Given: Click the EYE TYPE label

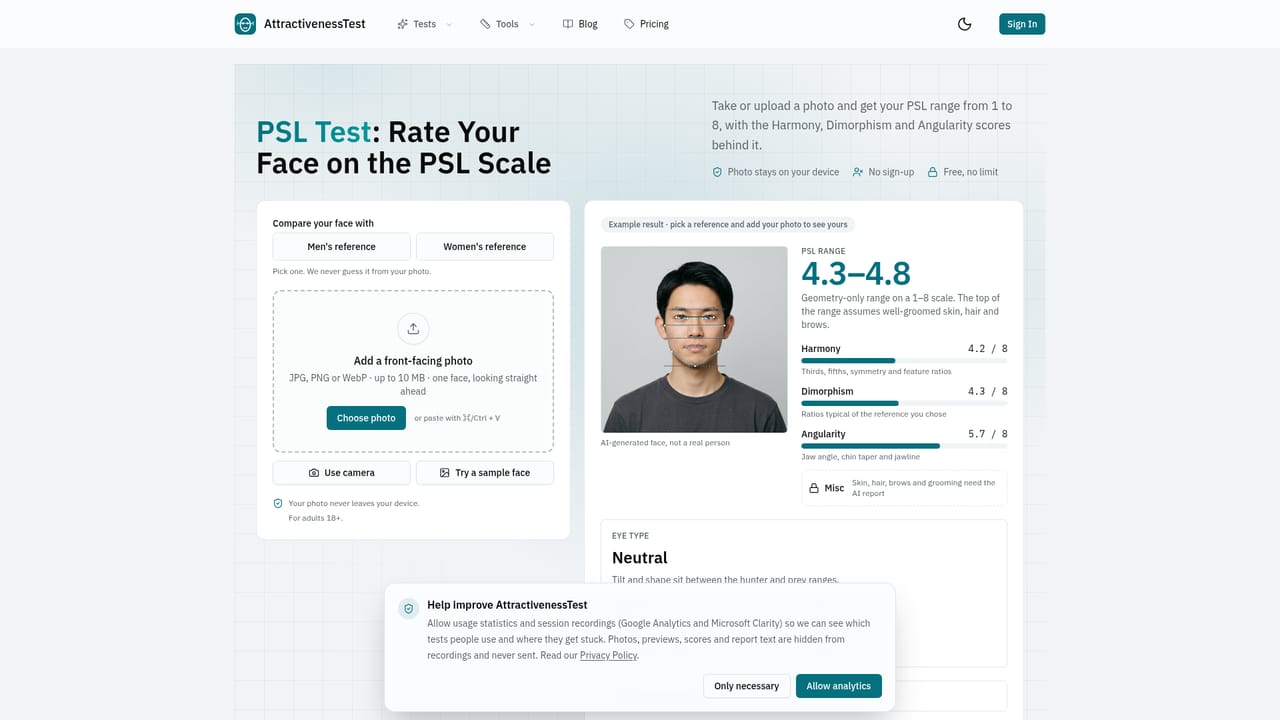Looking at the screenshot, I should click(630, 536).
